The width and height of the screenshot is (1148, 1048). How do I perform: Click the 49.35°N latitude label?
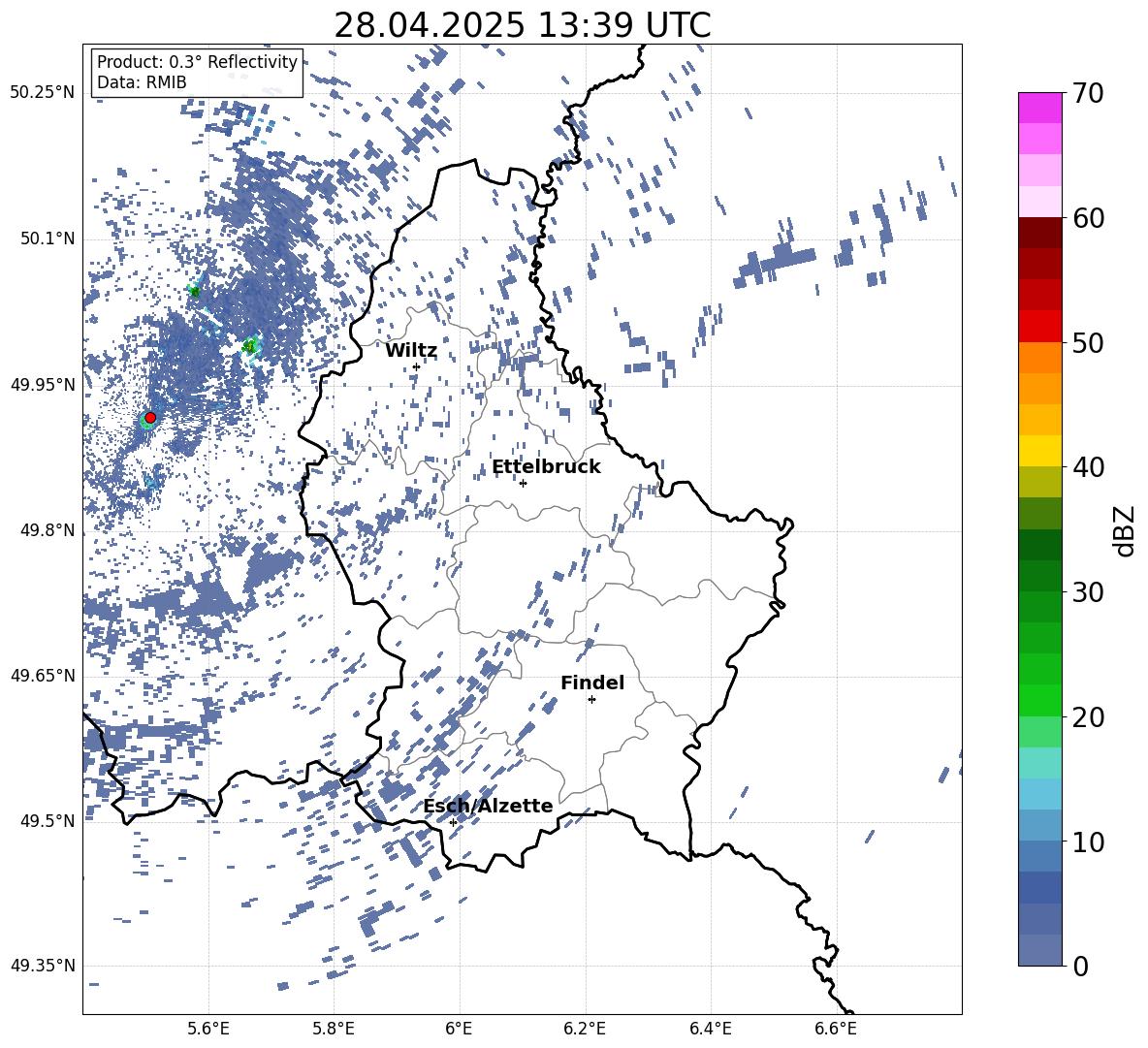[43, 966]
